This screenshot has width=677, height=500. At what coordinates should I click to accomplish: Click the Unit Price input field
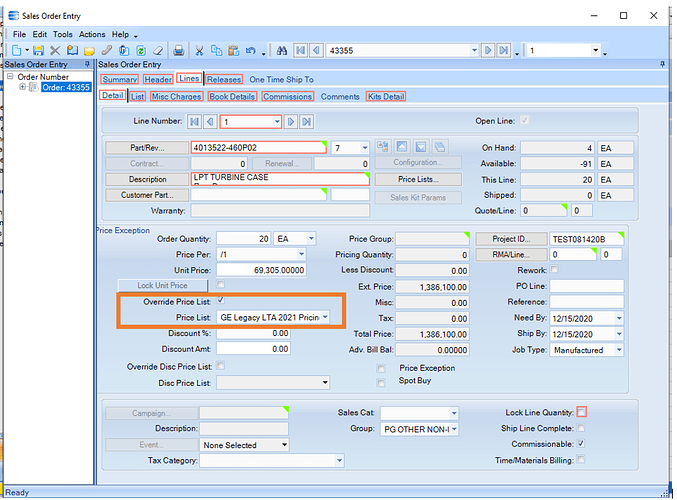pyautogui.click(x=261, y=270)
